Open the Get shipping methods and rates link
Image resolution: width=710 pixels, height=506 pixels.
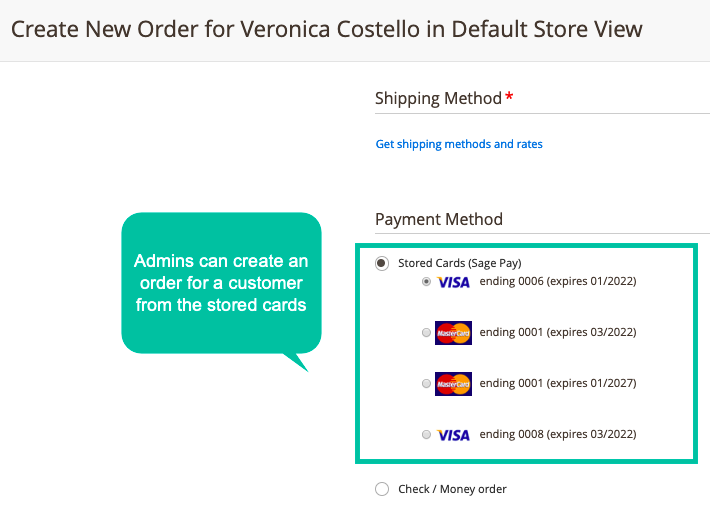tap(459, 144)
